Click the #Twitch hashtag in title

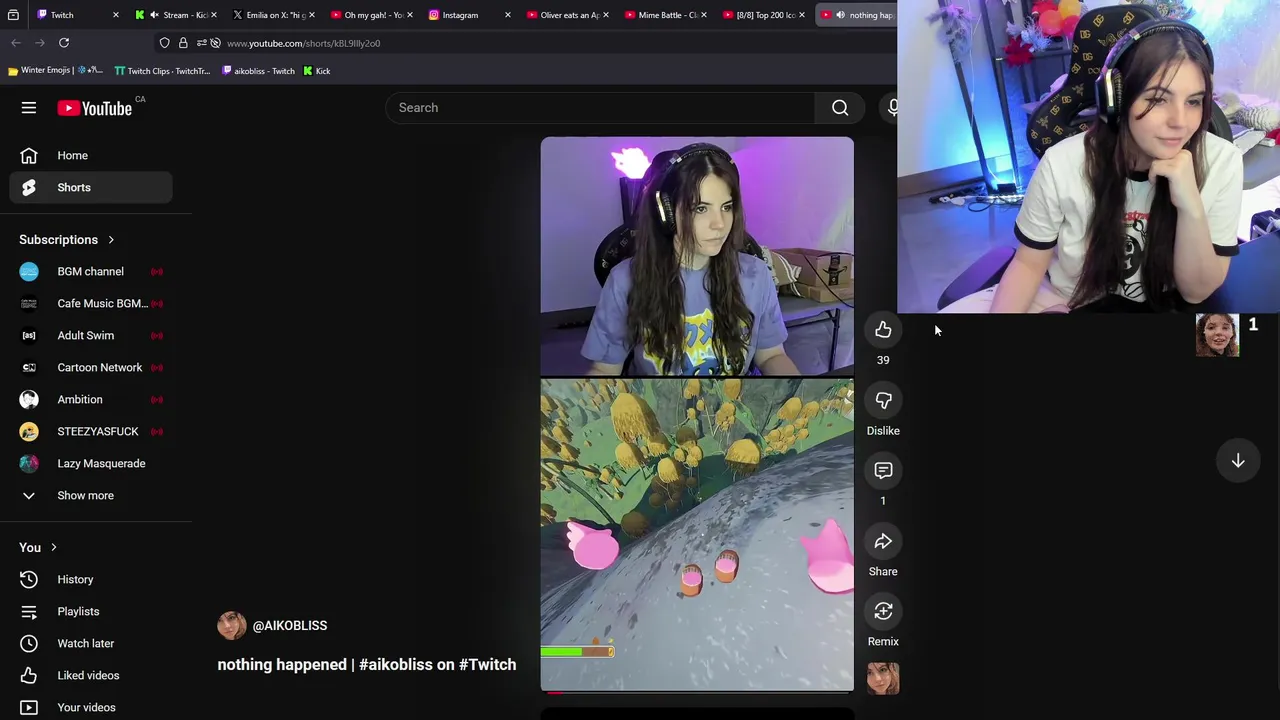[x=487, y=665]
